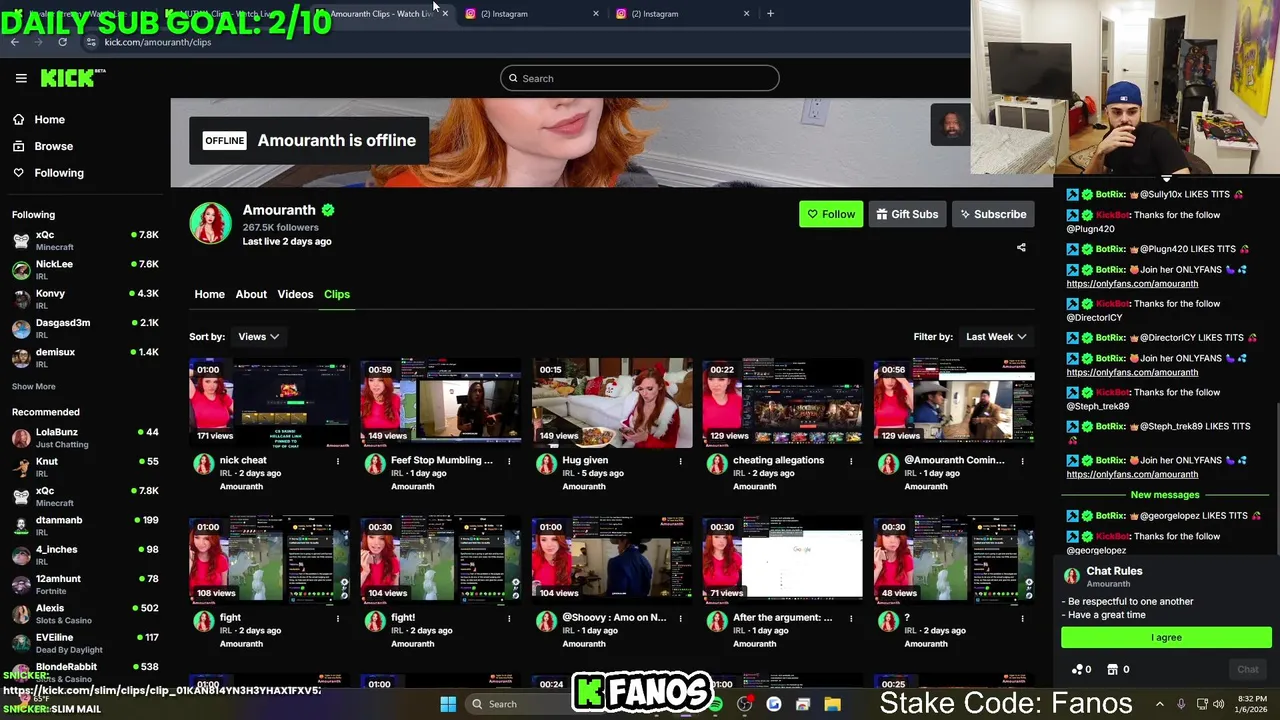Reload the page in the browser
Screen dimensions: 1280x720
click(62, 42)
